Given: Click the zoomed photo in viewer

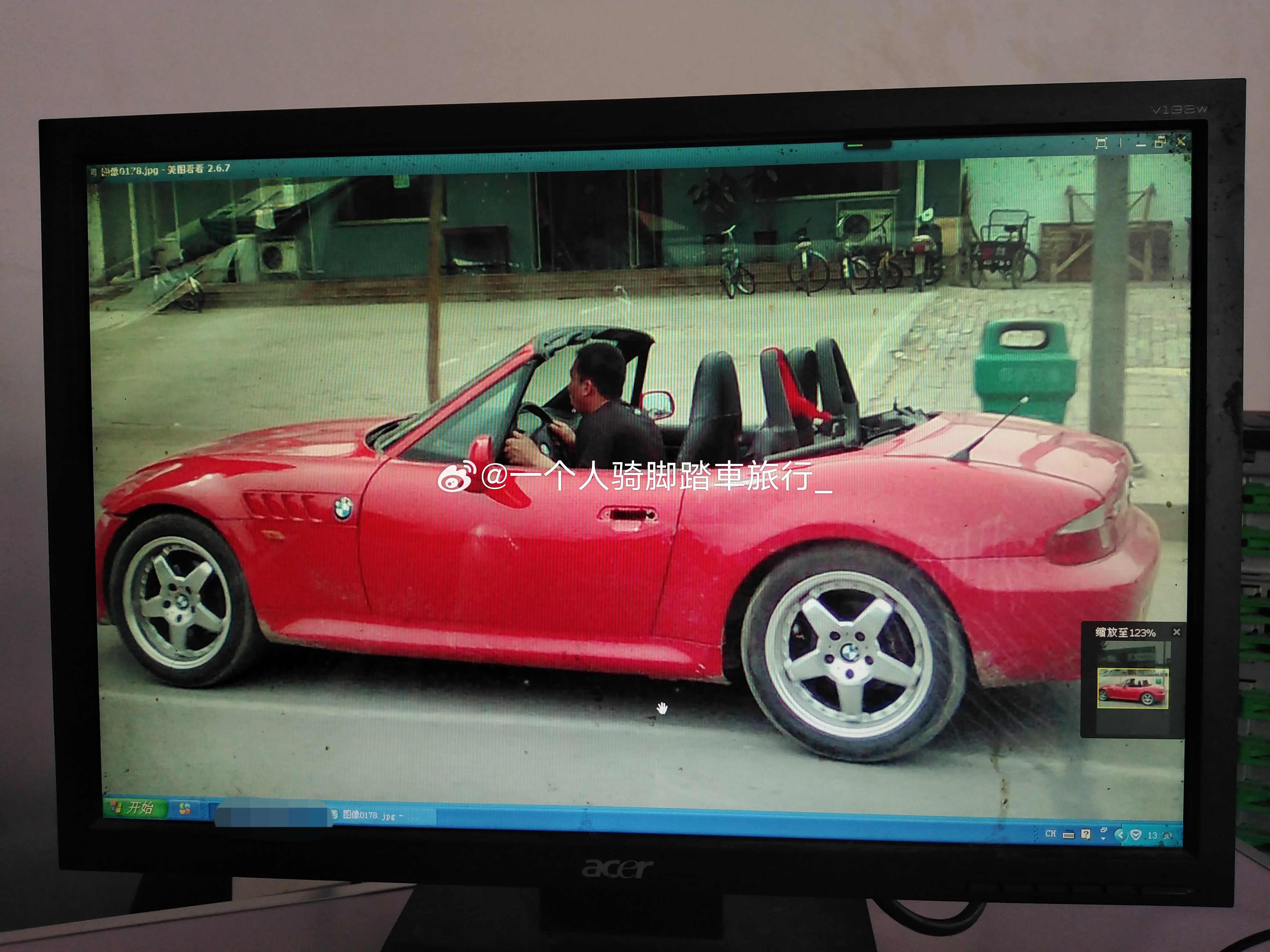Looking at the screenshot, I should pyautogui.click(x=574, y=574).
